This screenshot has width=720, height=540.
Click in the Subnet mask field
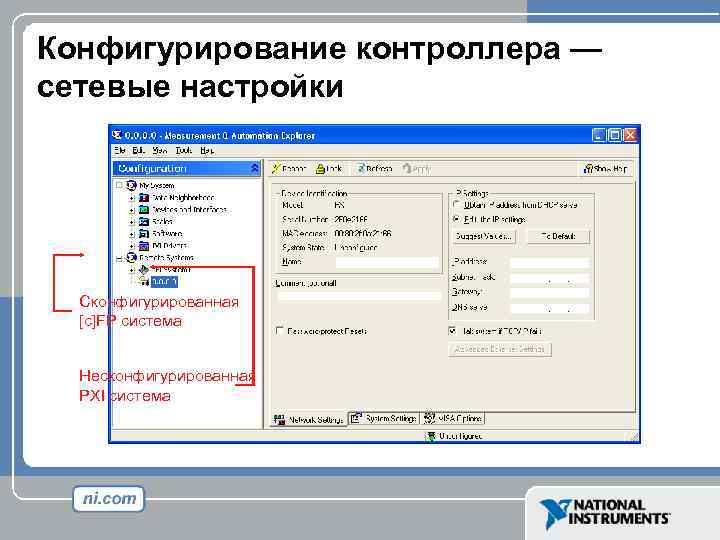[x=550, y=278]
